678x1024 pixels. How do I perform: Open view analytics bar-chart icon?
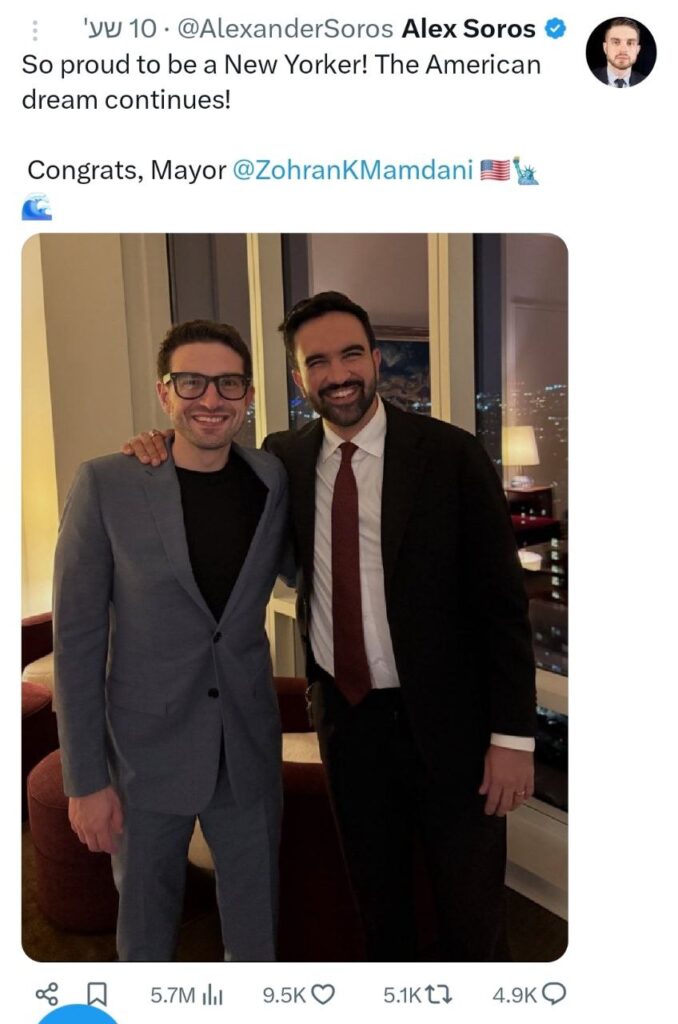pos(212,994)
